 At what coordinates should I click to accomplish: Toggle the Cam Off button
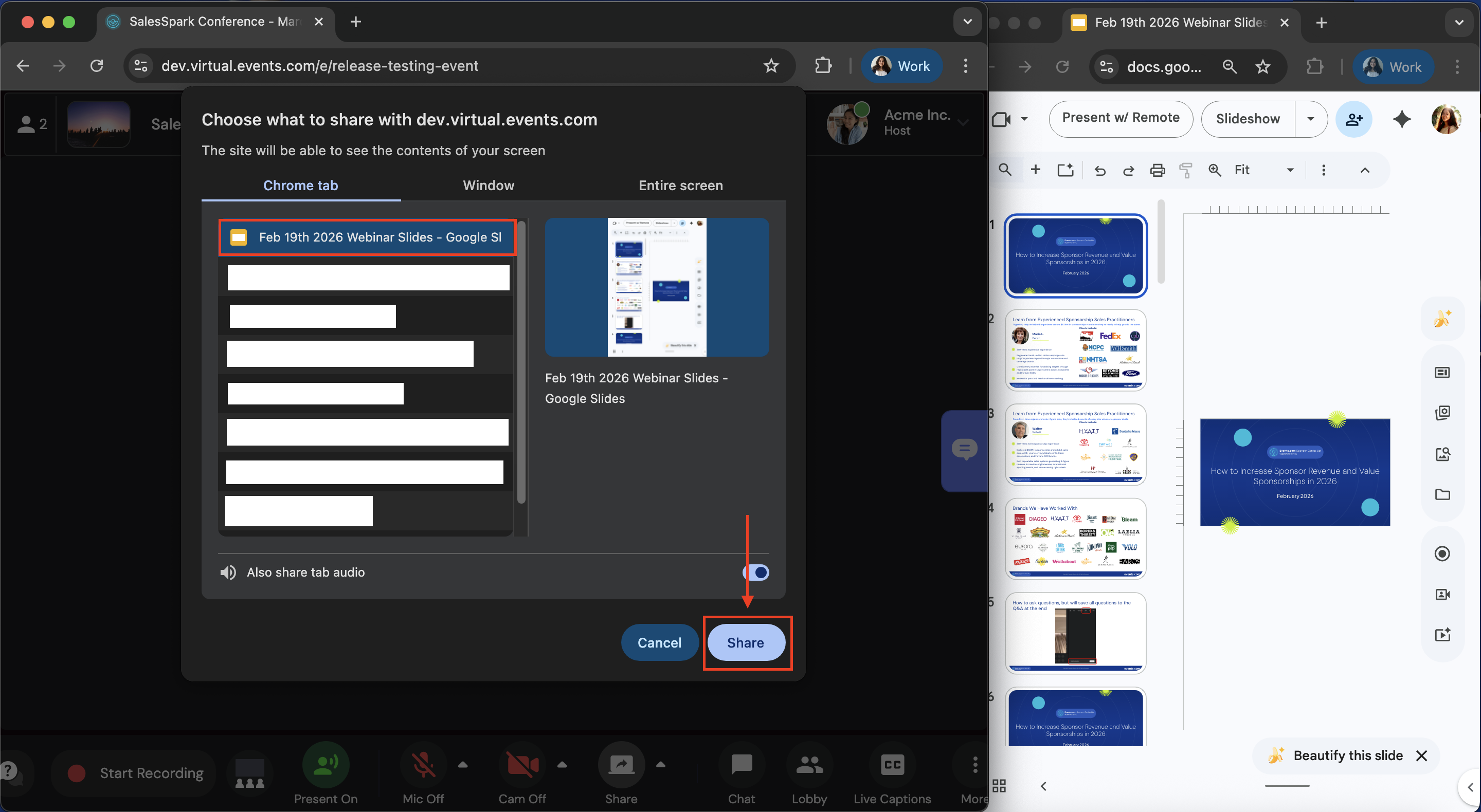pyautogui.click(x=521, y=765)
